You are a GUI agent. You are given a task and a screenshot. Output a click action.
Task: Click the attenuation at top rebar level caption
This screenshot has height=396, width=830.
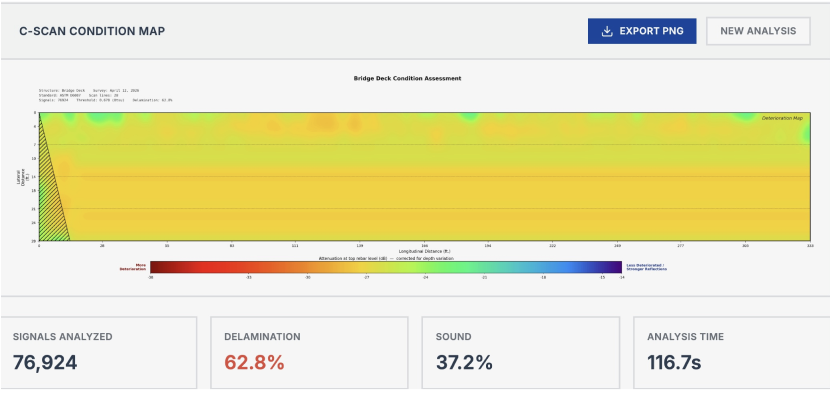386,258
